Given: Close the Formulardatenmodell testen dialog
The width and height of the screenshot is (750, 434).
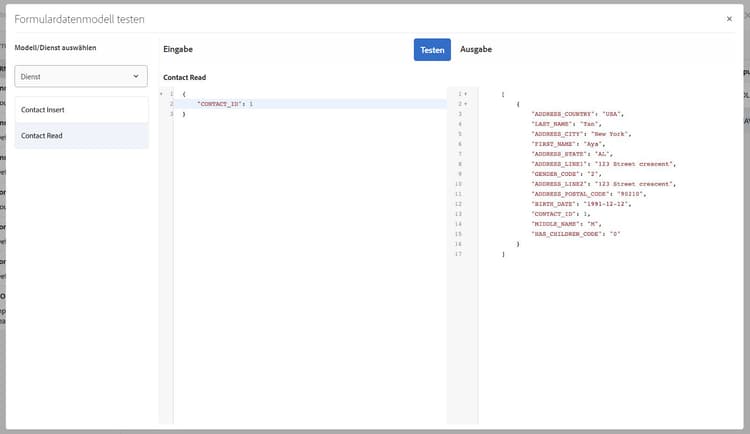Looking at the screenshot, I should (729, 19).
